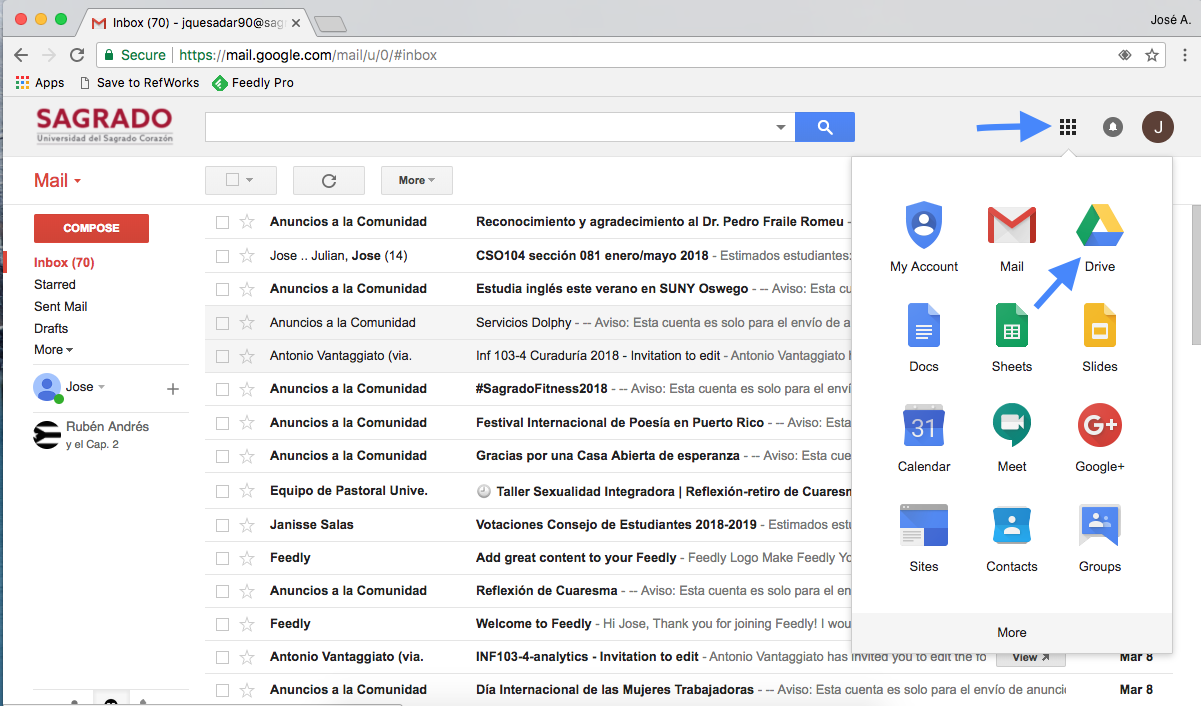Launch Google Slides from apps panel

[x=1100, y=338]
